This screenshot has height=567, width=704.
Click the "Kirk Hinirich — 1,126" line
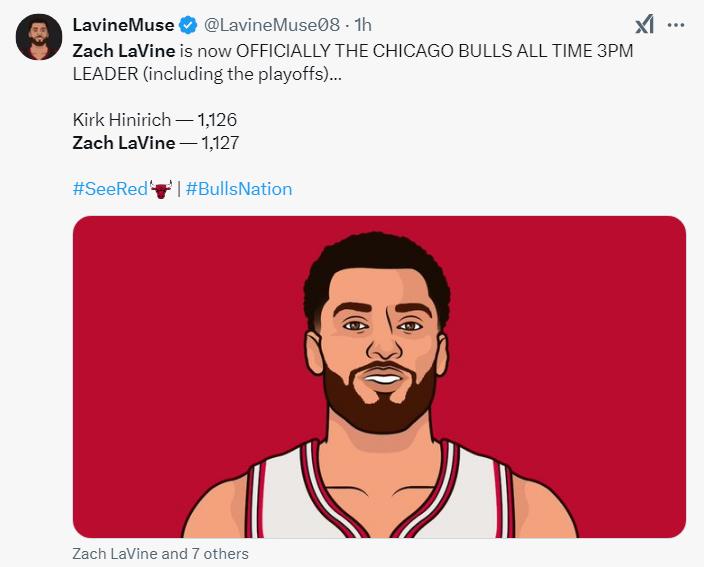154,120
